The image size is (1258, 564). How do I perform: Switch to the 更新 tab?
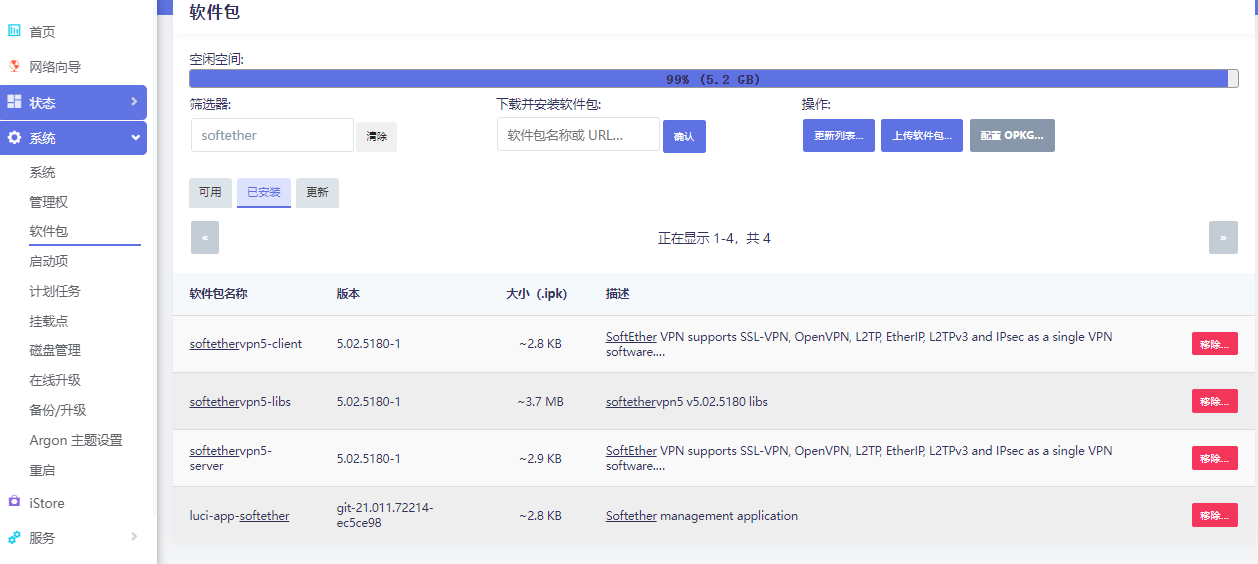pyautogui.click(x=317, y=192)
